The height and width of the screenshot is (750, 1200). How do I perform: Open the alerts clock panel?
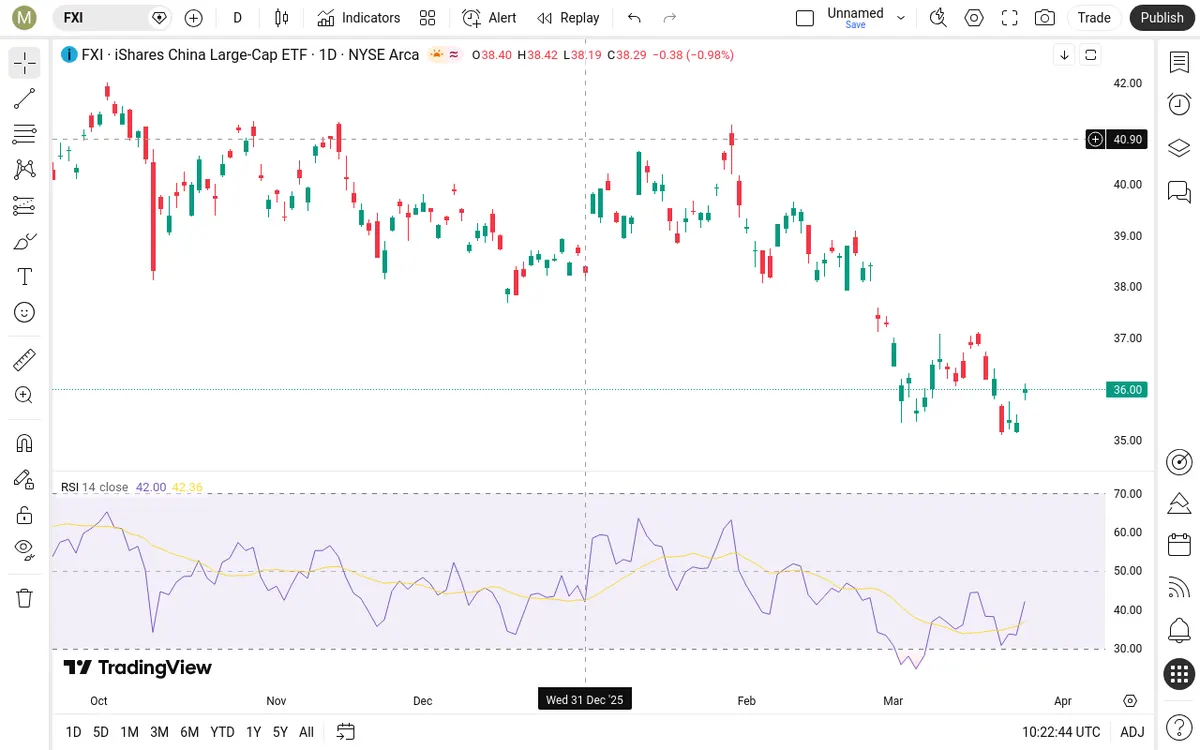pos(1179,104)
